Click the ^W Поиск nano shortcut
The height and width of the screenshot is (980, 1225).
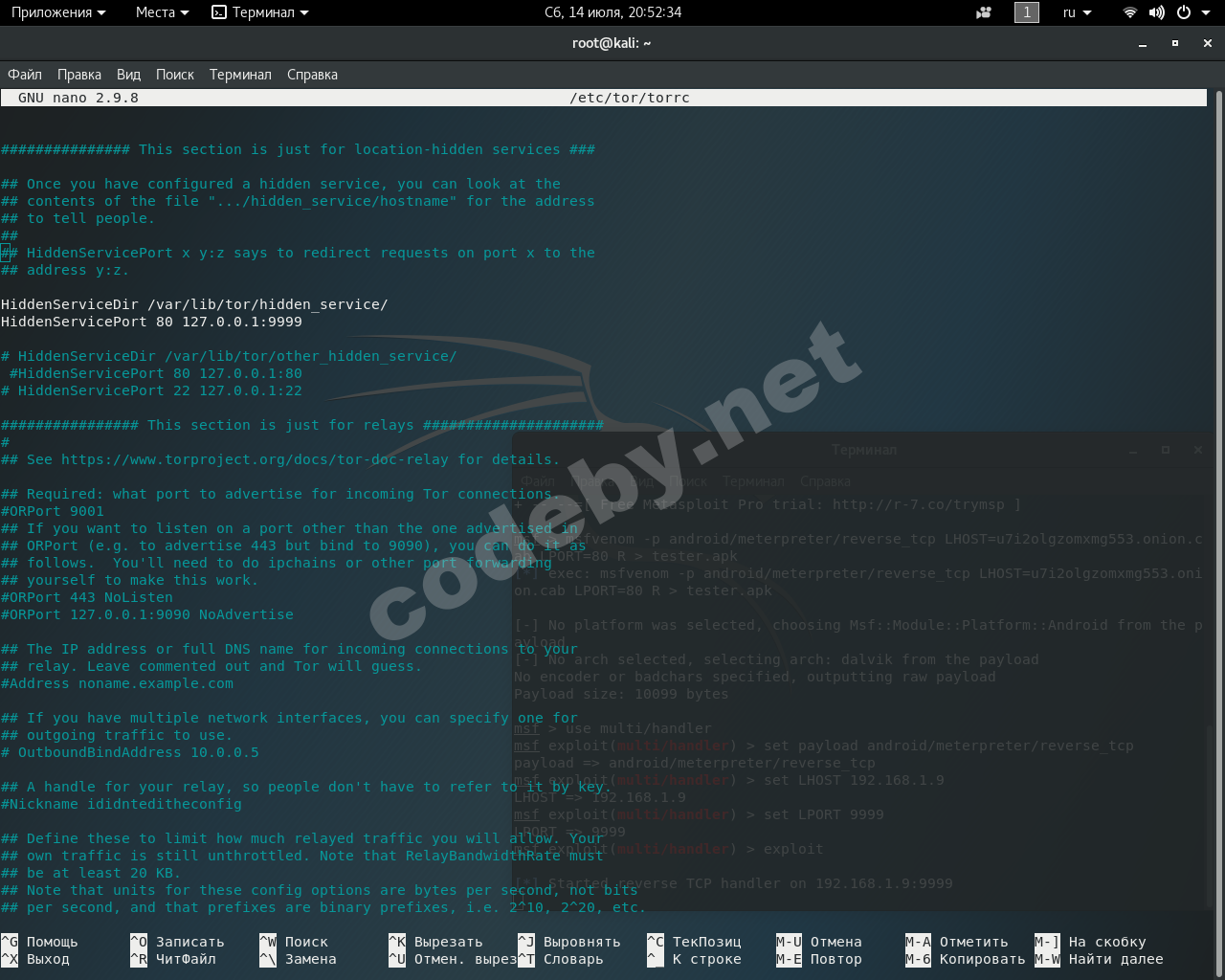click(294, 942)
